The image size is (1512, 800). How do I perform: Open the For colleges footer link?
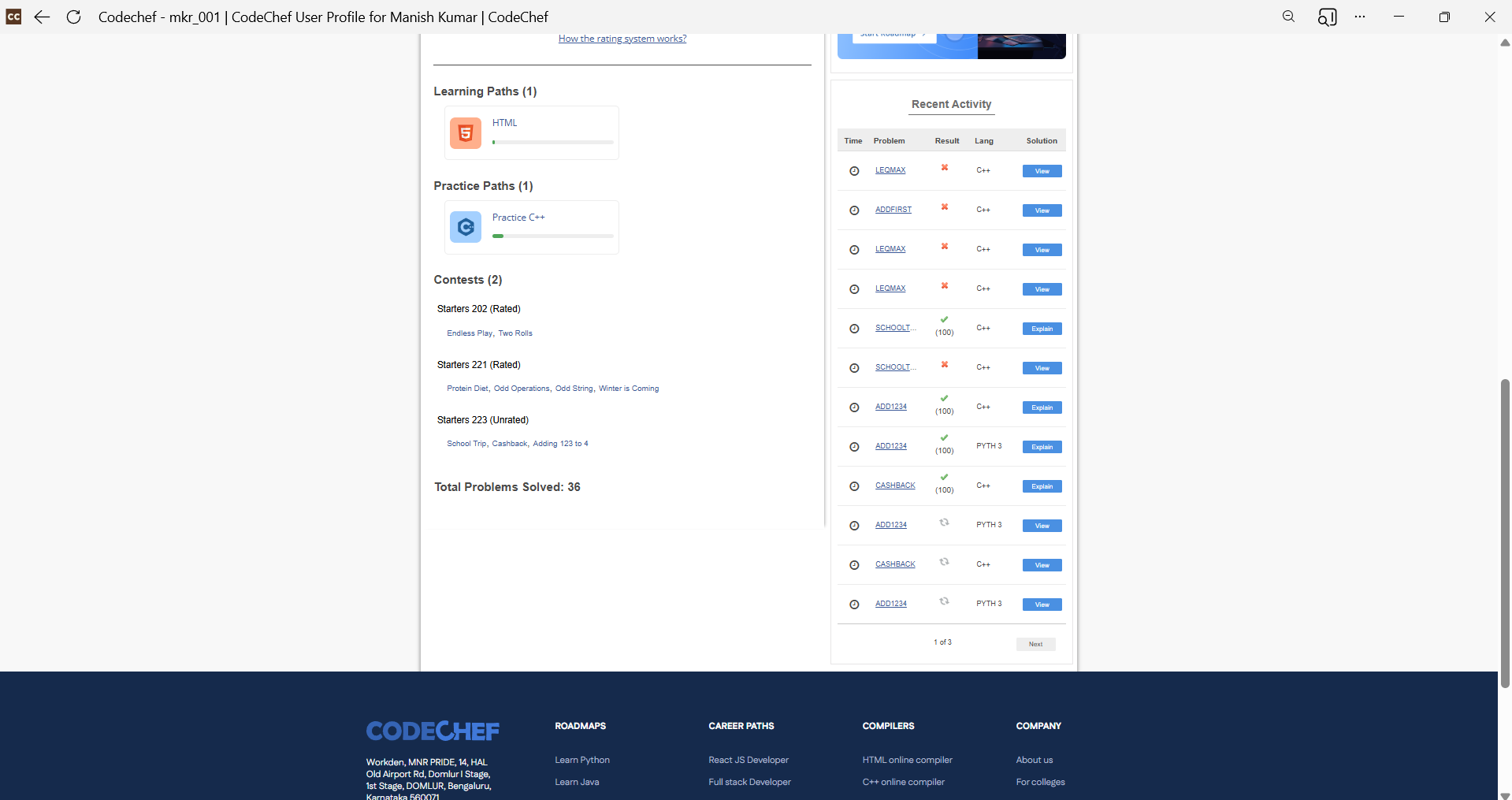(x=1040, y=782)
